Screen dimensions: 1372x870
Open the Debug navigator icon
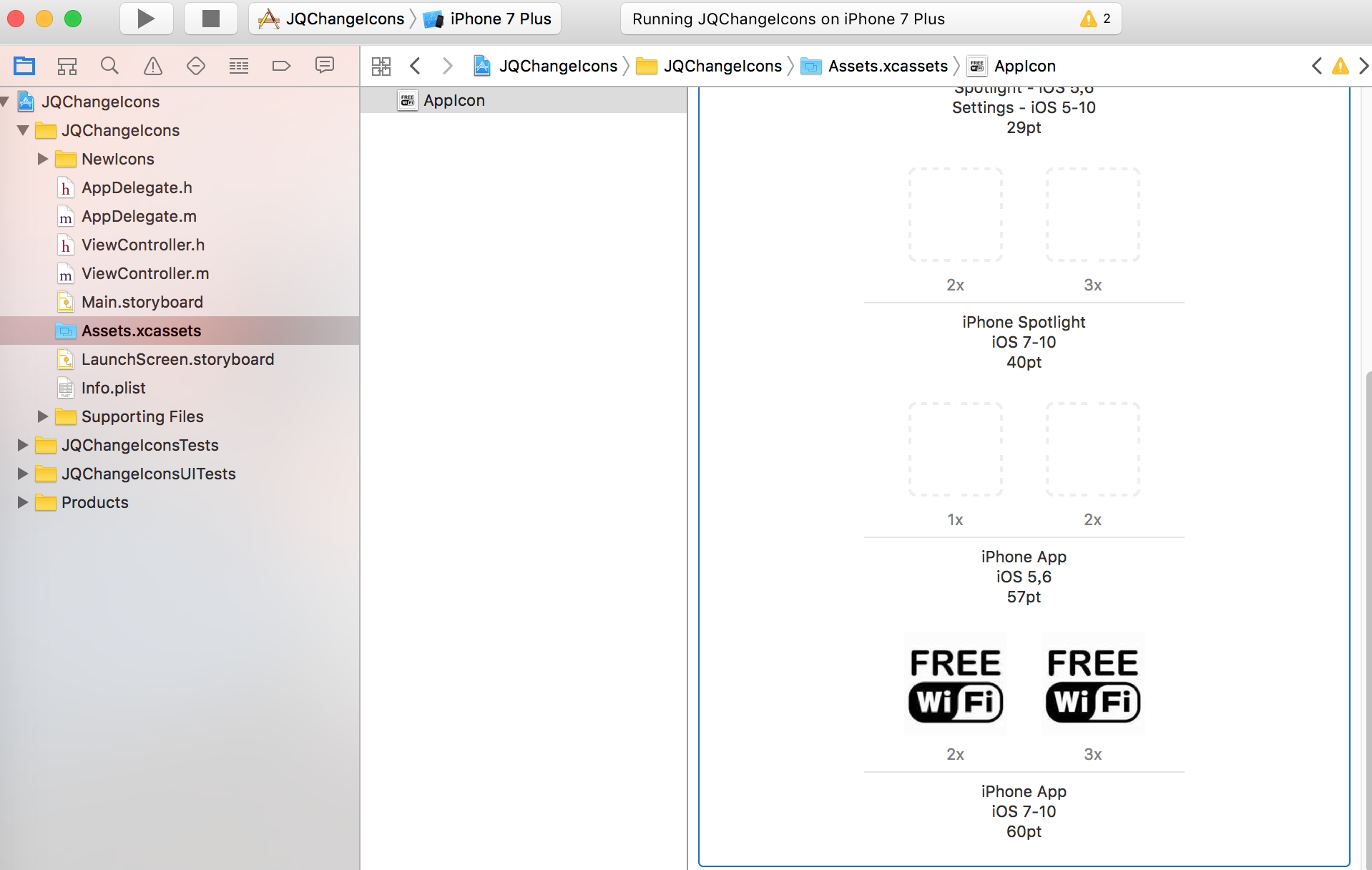click(x=239, y=66)
